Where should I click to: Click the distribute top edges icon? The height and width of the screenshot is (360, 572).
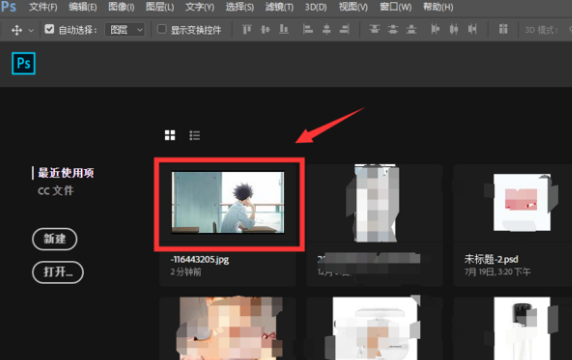tap(374, 29)
